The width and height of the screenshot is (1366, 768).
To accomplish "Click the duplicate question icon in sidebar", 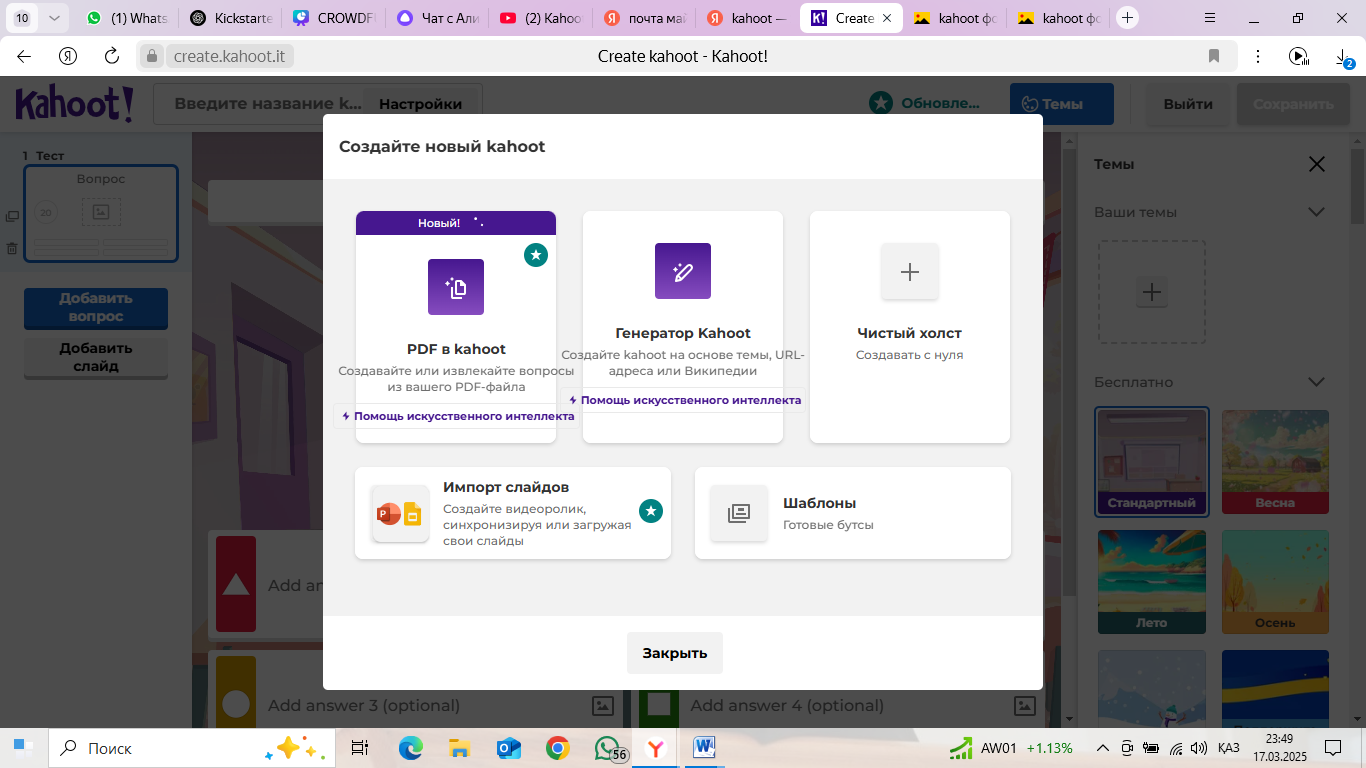I will pos(12,216).
